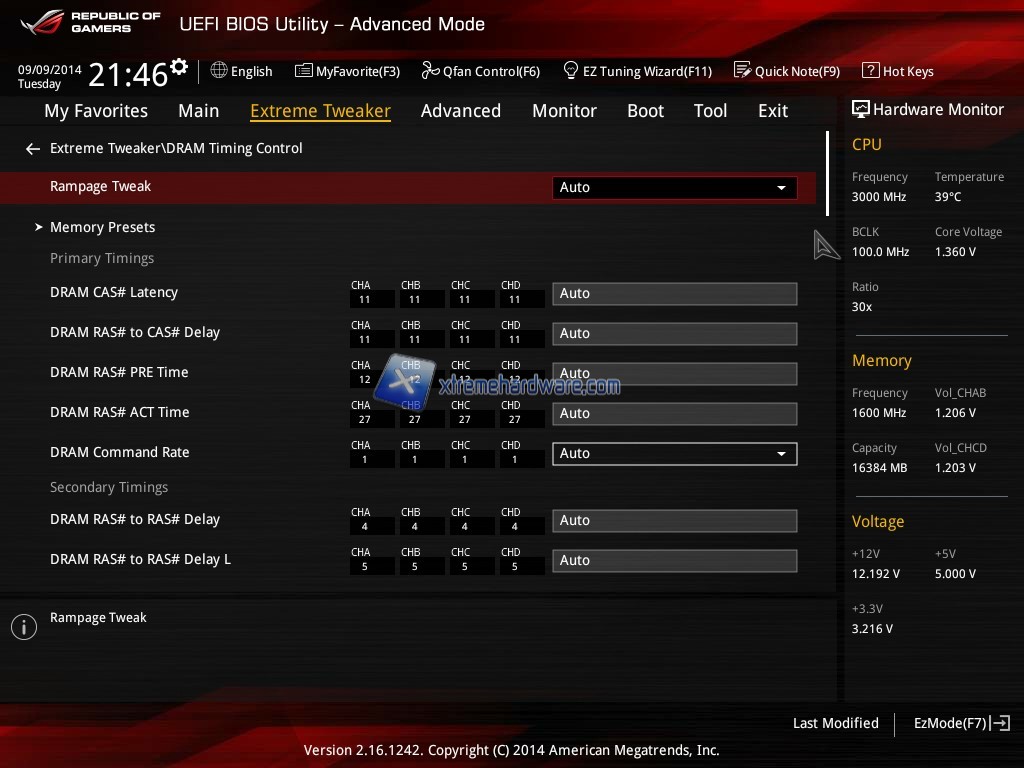Viewport: 1024px width, 768px height.
Task: Launch EZ Tuning Wizard(F11) bulb icon
Action: (571, 71)
